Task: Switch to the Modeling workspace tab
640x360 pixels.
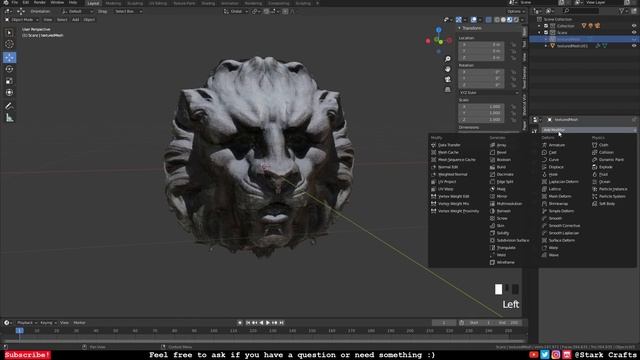Action: (x=113, y=3)
